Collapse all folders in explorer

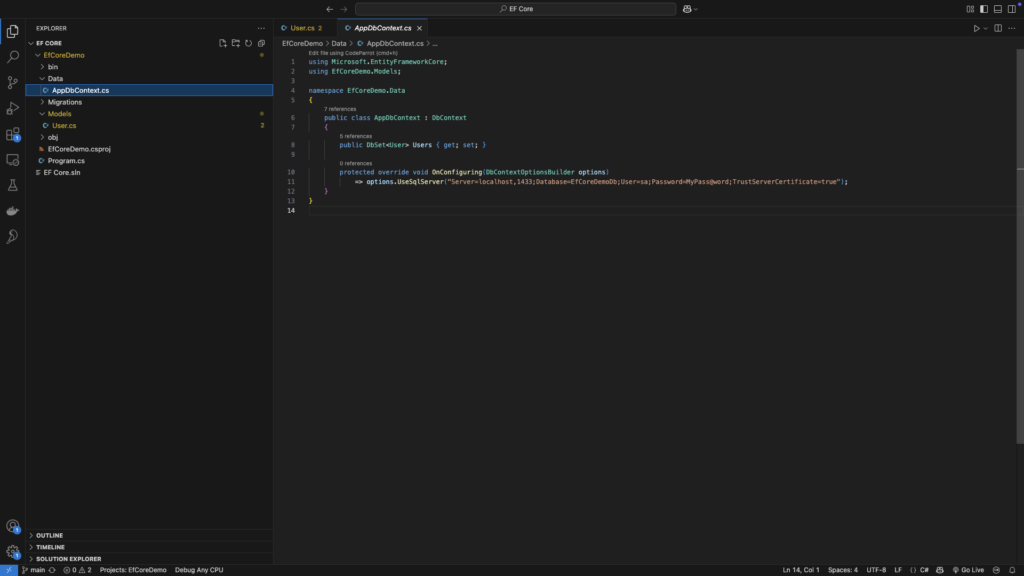tap(261, 43)
